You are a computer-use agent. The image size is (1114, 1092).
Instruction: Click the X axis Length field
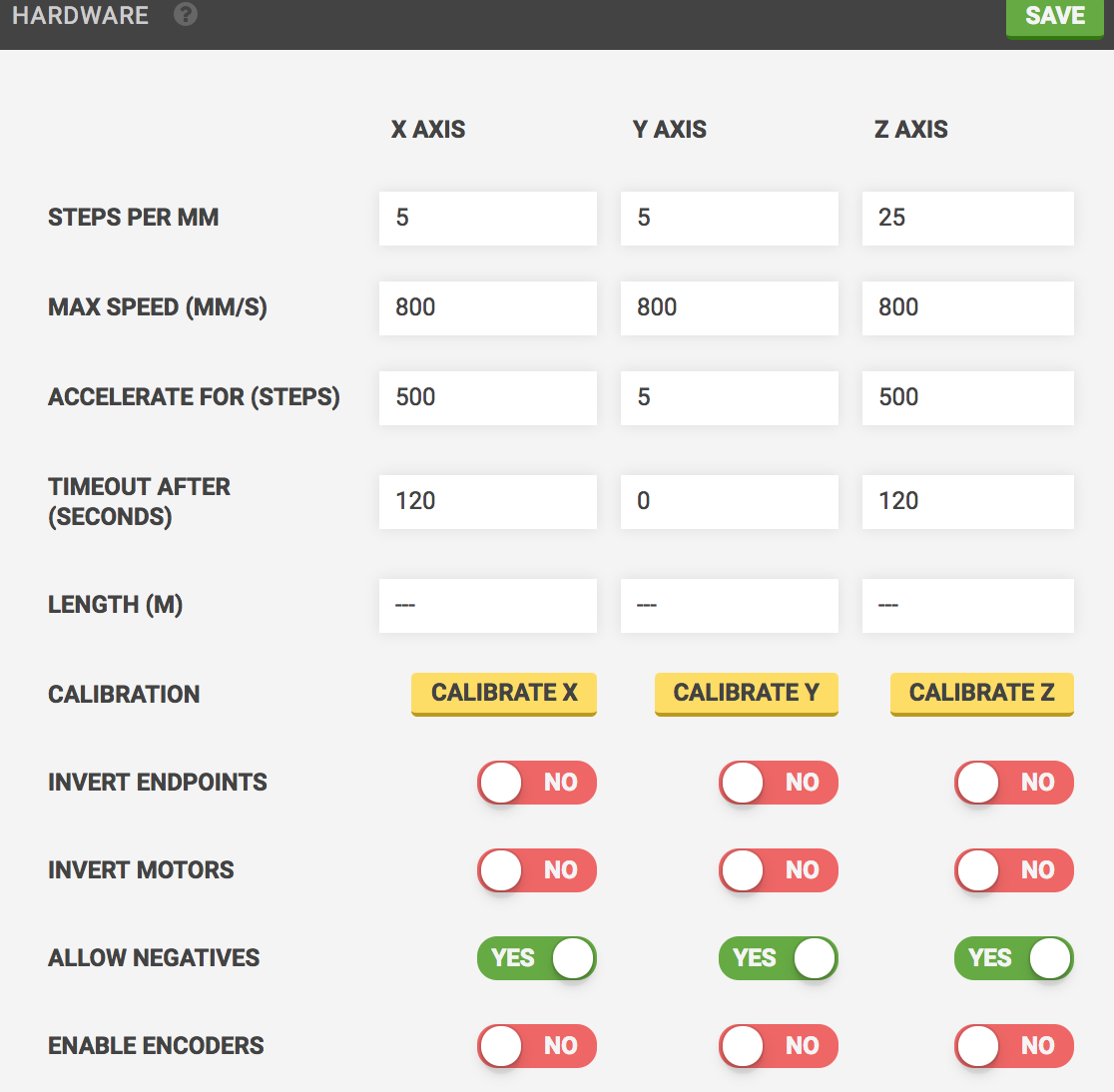pyautogui.click(x=488, y=605)
